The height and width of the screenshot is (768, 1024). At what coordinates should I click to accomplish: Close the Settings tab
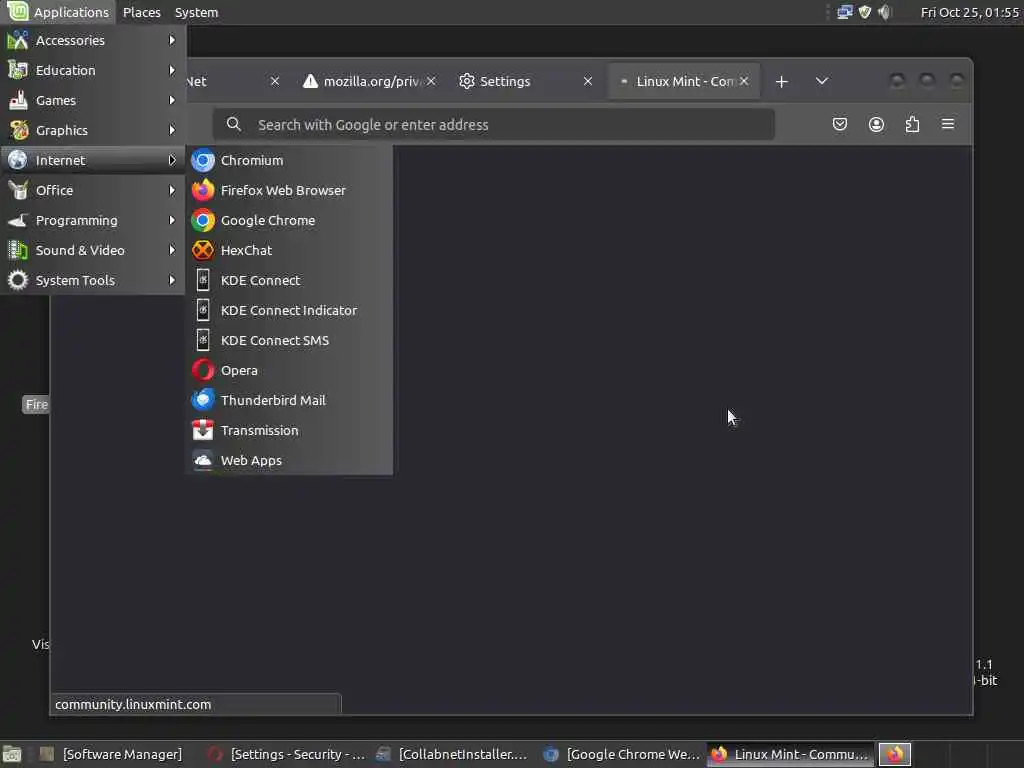coord(588,81)
